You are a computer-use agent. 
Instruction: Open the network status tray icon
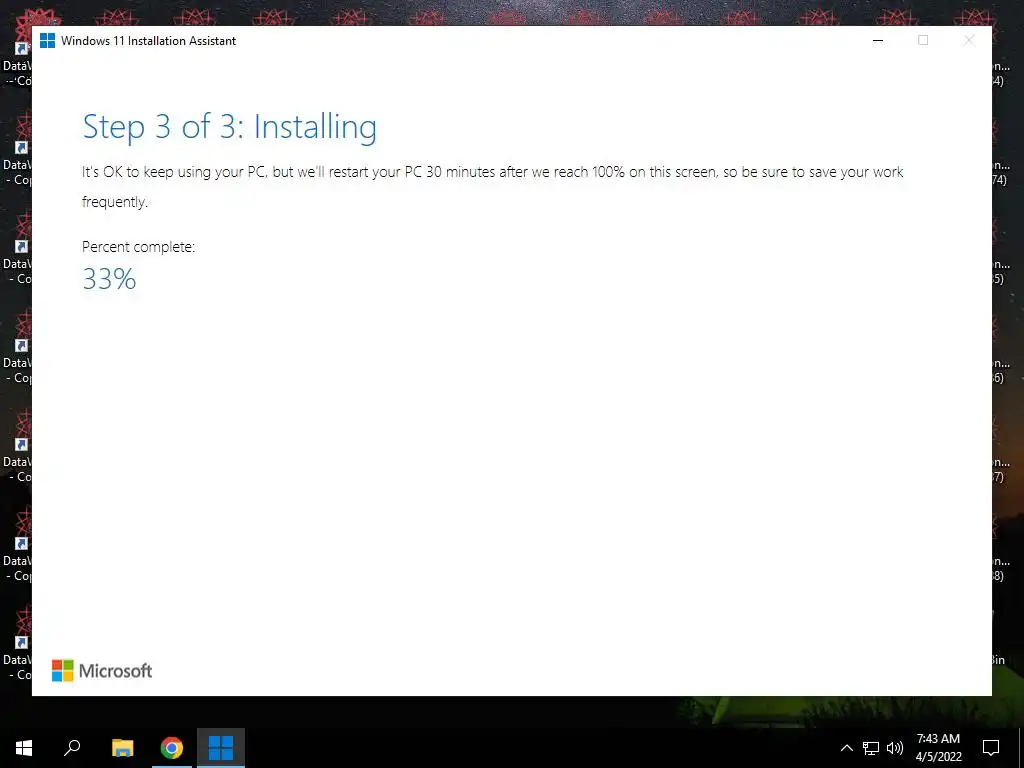871,748
